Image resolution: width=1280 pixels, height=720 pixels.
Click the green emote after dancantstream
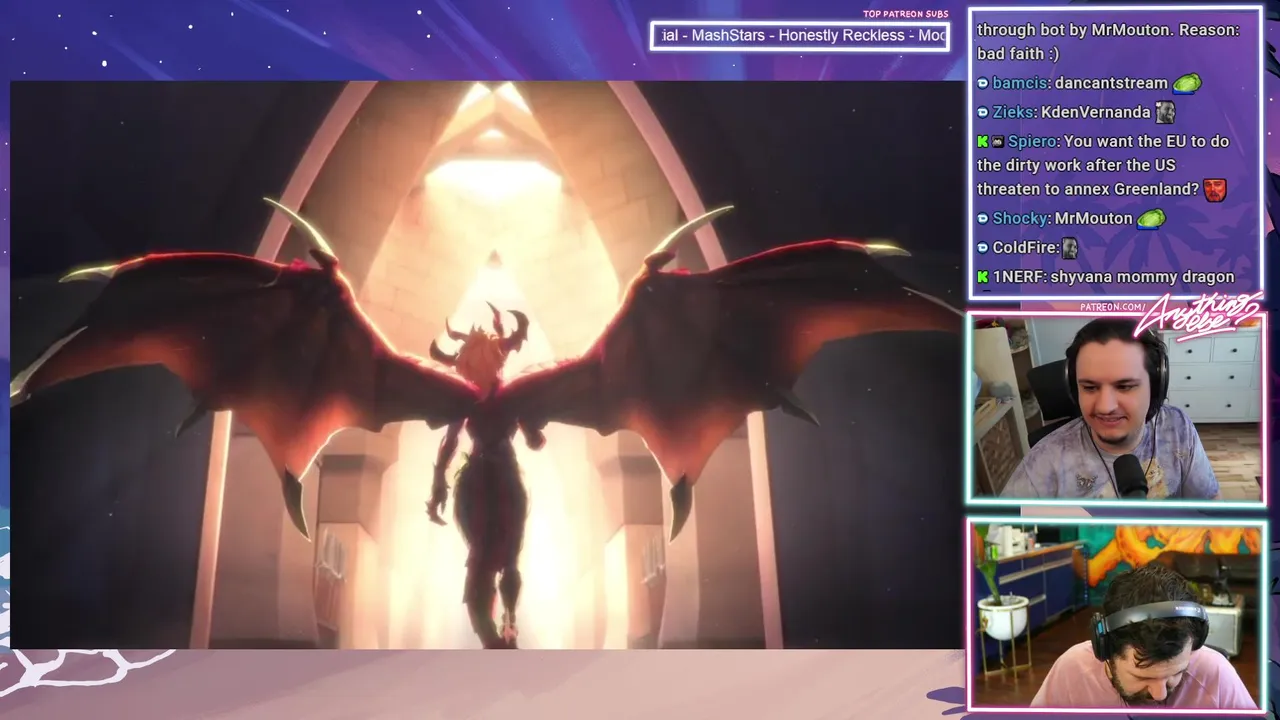pyautogui.click(x=1187, y=83)
